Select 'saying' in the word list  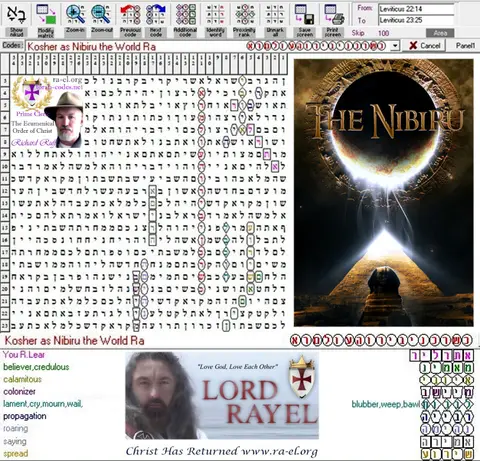[x=15, y=441]
